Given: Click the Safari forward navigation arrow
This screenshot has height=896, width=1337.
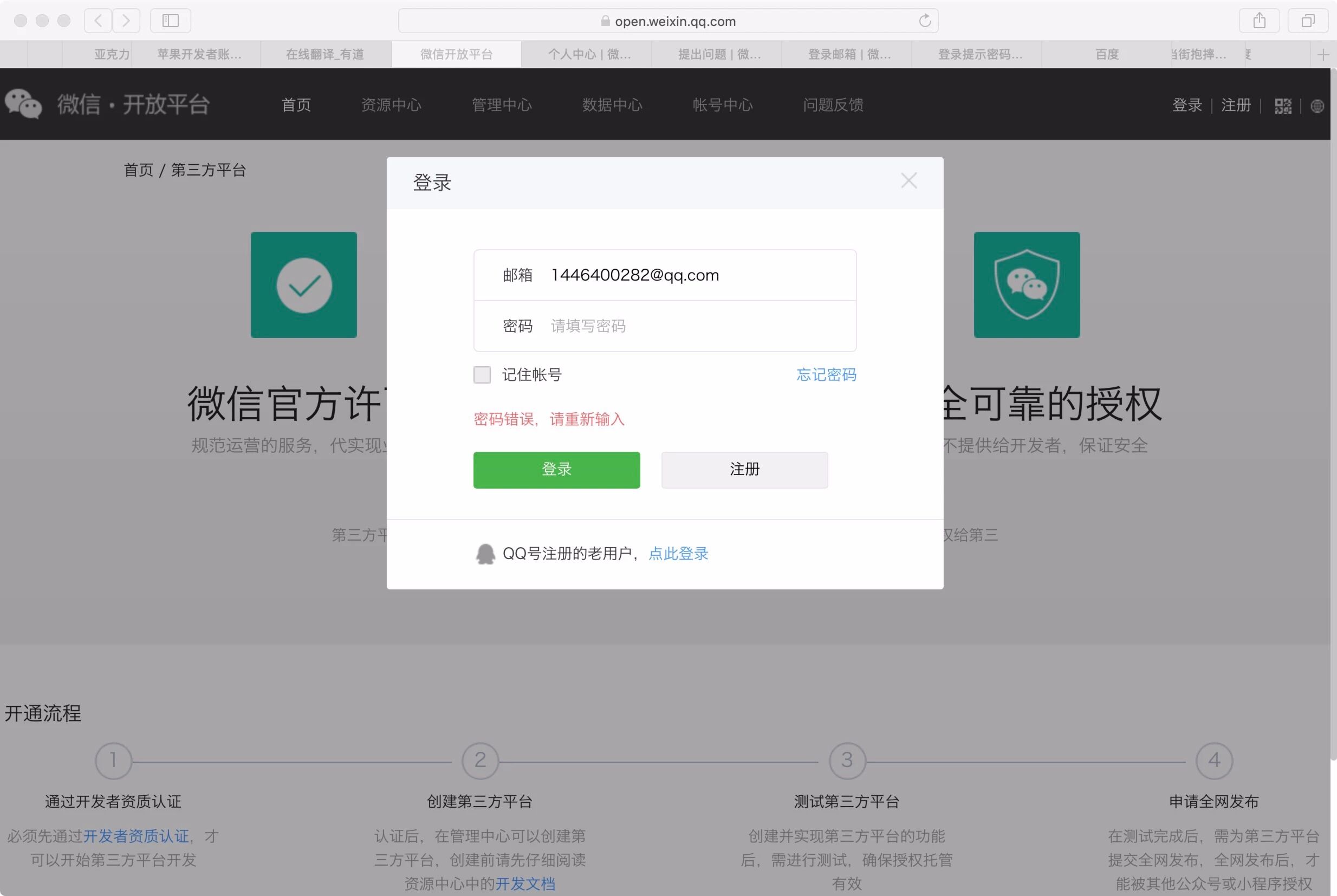Looking at the screenshot, I should click(126, 21).
